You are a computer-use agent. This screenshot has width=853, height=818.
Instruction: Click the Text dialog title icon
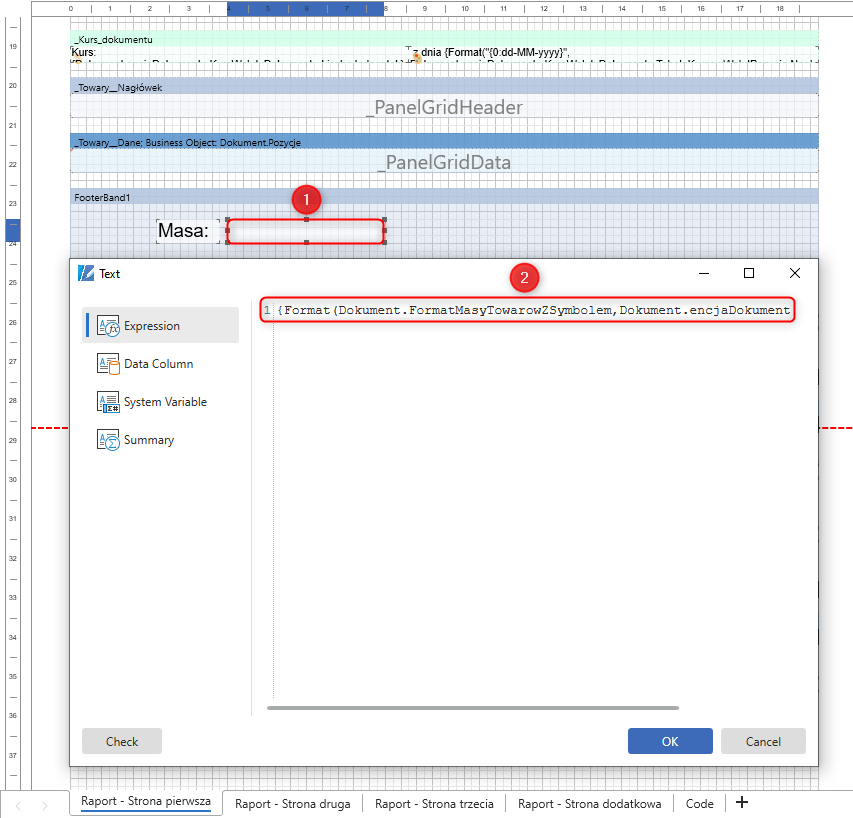pos(86,273)
